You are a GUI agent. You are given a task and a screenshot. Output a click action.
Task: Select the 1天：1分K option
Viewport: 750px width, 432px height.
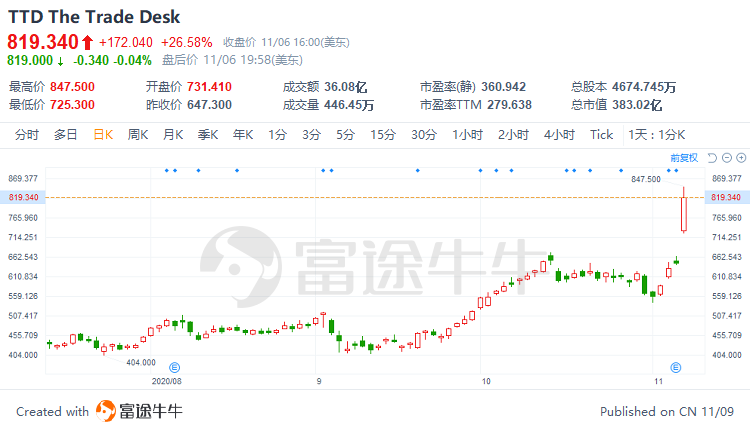[657, 135]
